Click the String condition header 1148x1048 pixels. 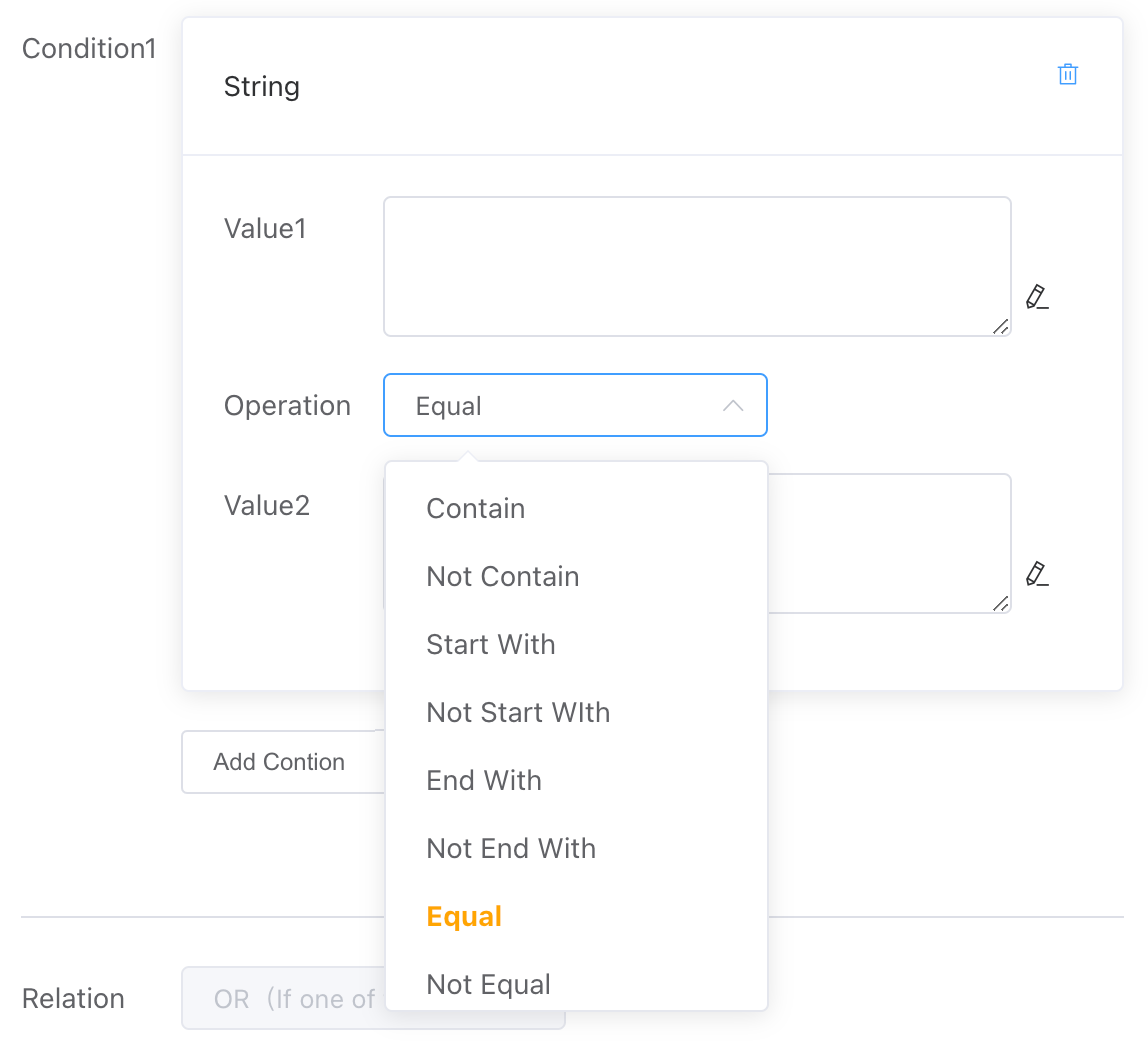[x=262, y=87]
